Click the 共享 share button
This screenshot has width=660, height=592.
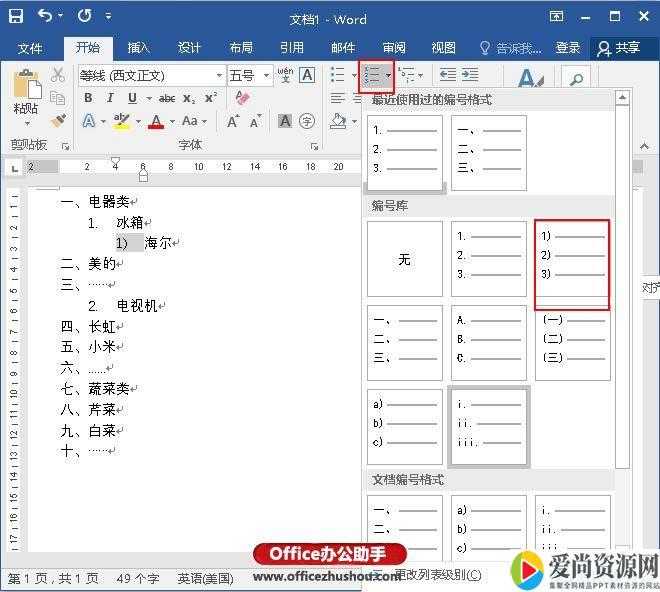click(x=618, y=47)
